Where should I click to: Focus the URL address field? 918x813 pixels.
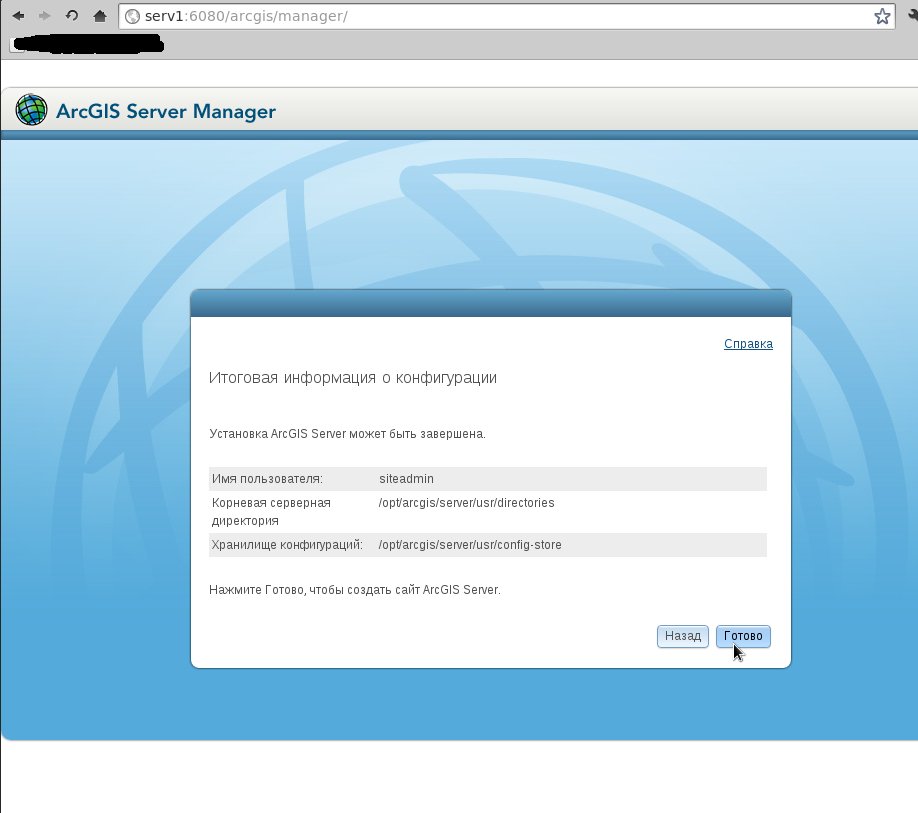pyautogui.click(x=506, y=16)
